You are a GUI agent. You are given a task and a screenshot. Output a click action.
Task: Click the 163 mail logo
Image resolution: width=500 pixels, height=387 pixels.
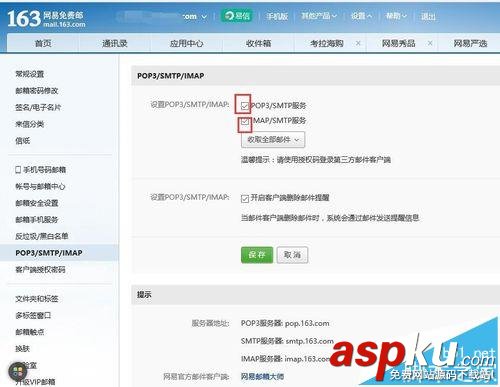pos(46,18)
